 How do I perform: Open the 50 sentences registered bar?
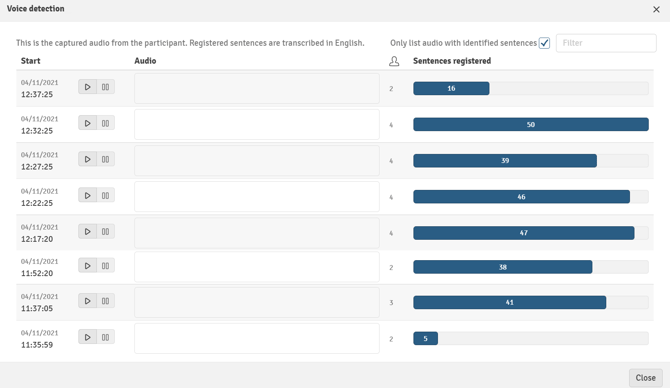pos(531,125)
